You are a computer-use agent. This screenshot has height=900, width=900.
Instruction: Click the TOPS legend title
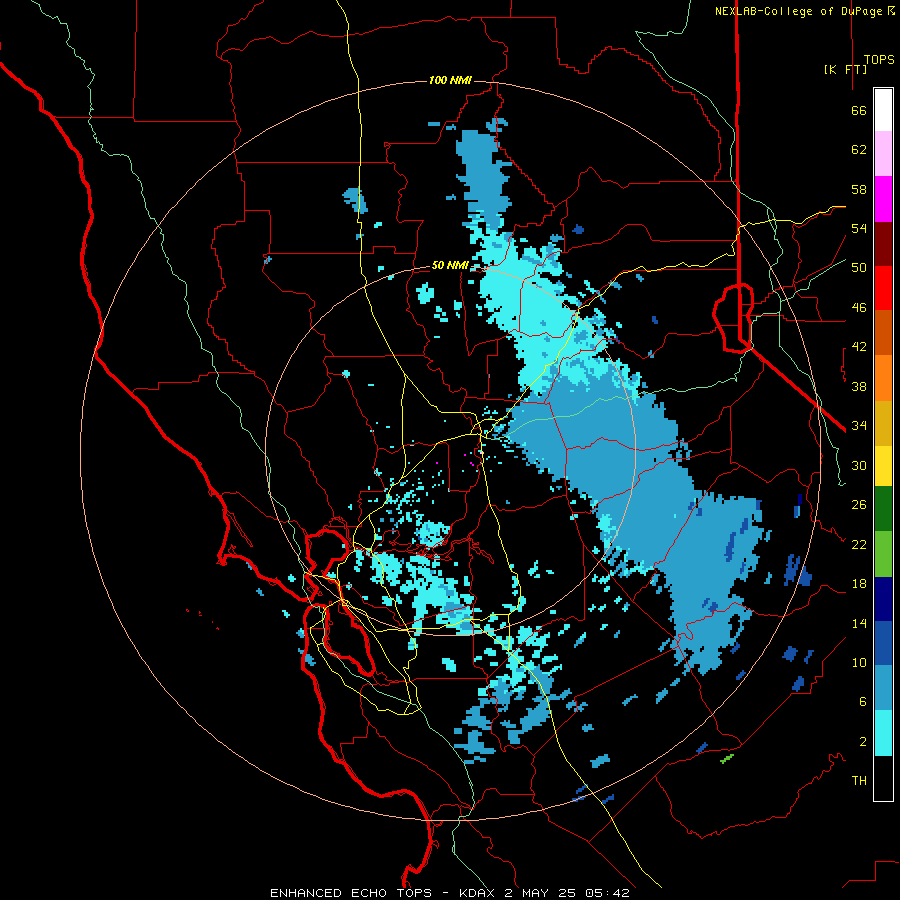click(879, 60)
